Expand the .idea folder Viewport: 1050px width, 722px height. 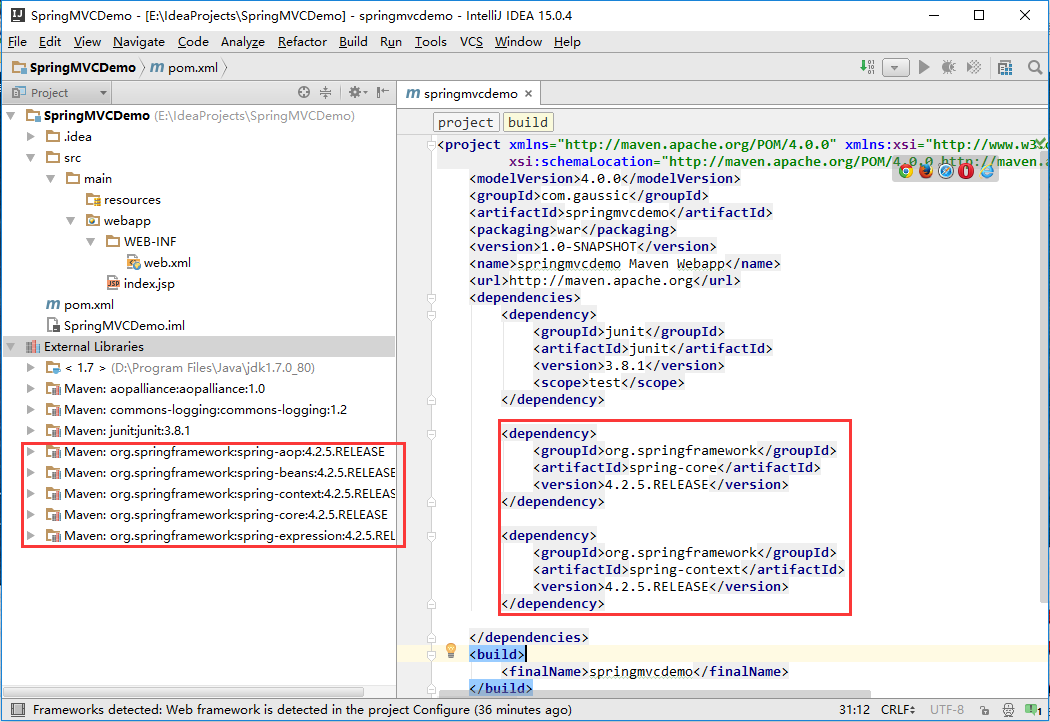[x=31, y=137]
